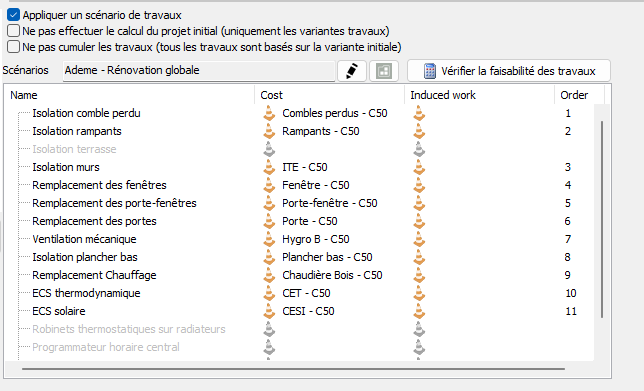Click induced work cone for Isolation plancher bas

419,257
